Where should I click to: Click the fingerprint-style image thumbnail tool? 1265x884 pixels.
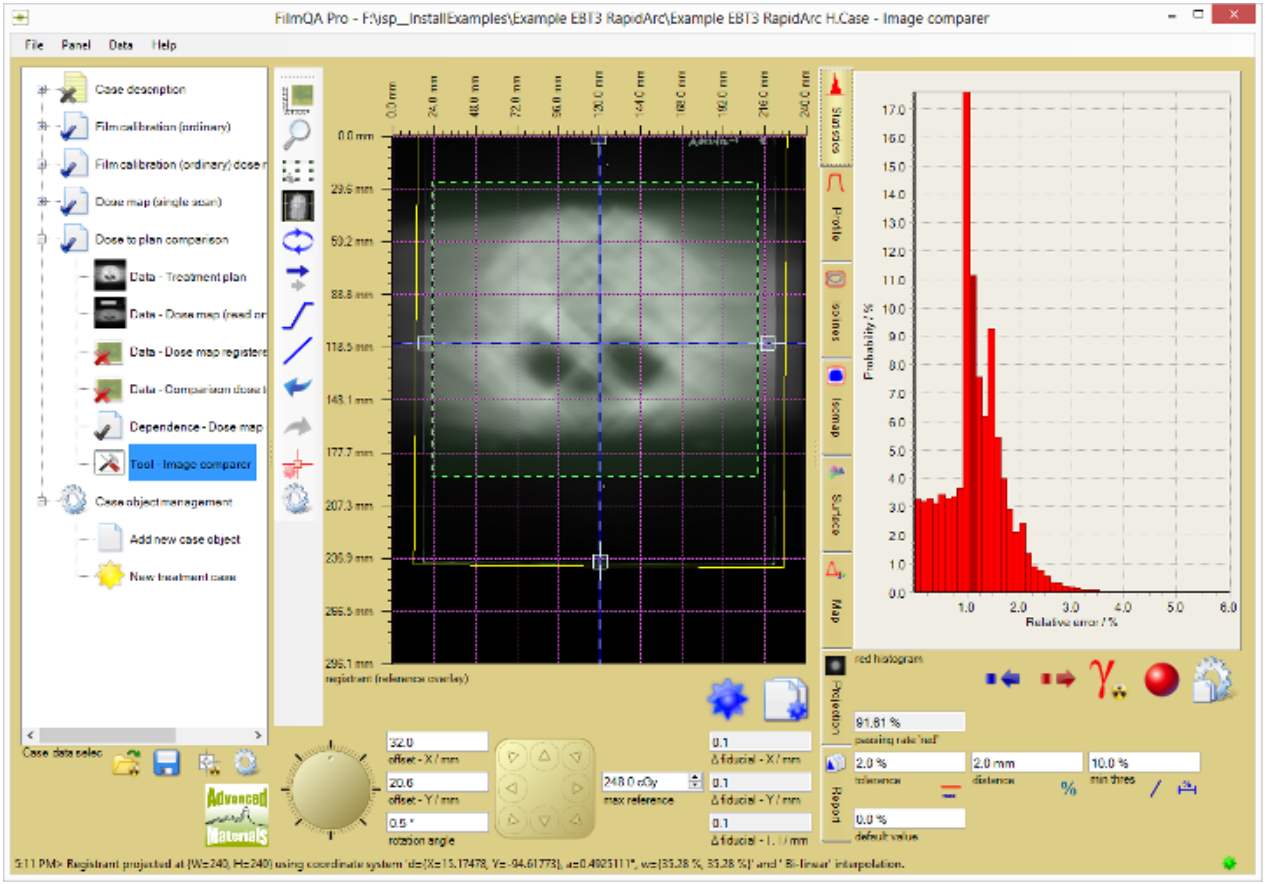[298, 206]
